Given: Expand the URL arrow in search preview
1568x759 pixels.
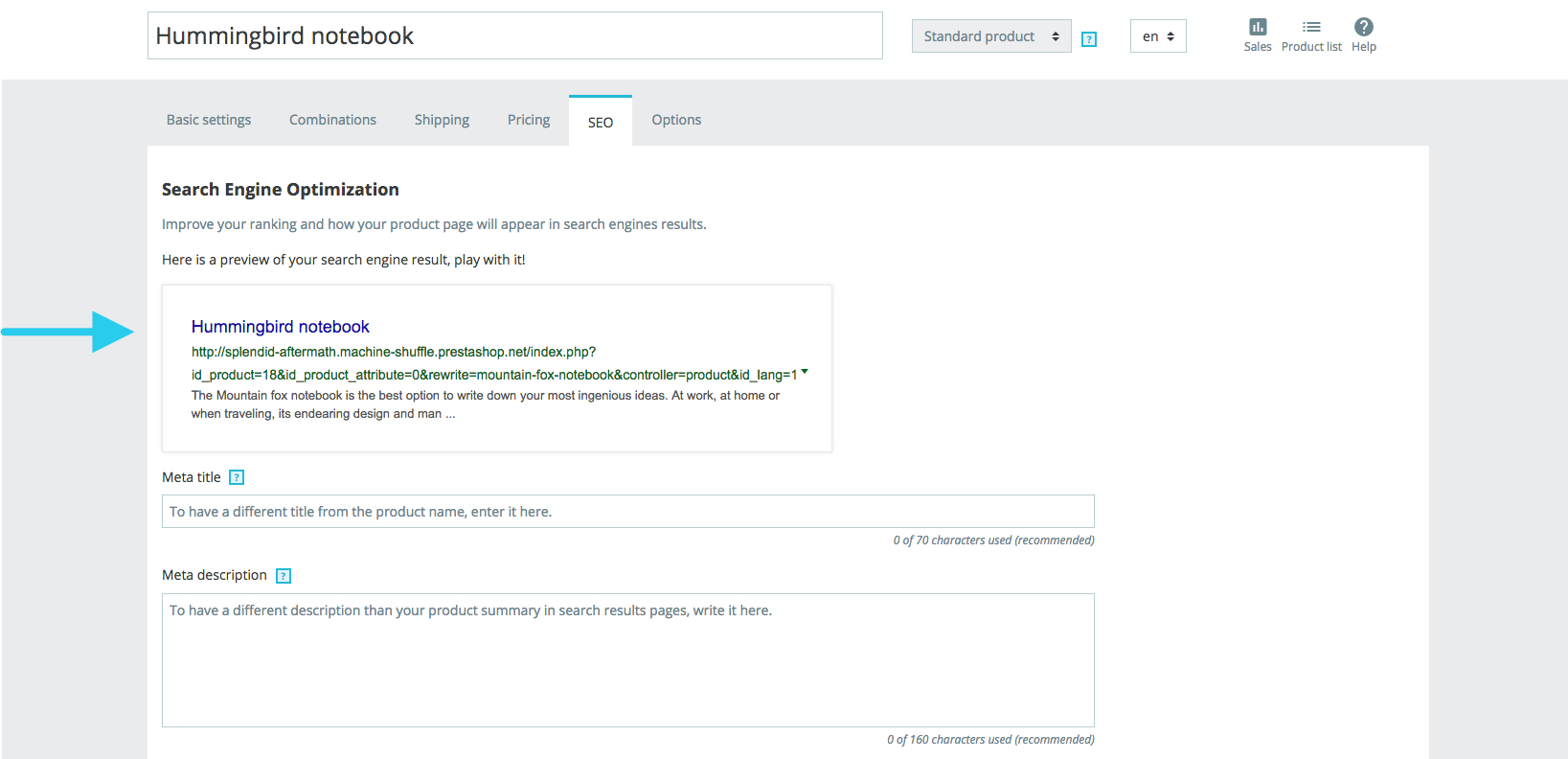Looking at the screenshot, I should (805, 371).
